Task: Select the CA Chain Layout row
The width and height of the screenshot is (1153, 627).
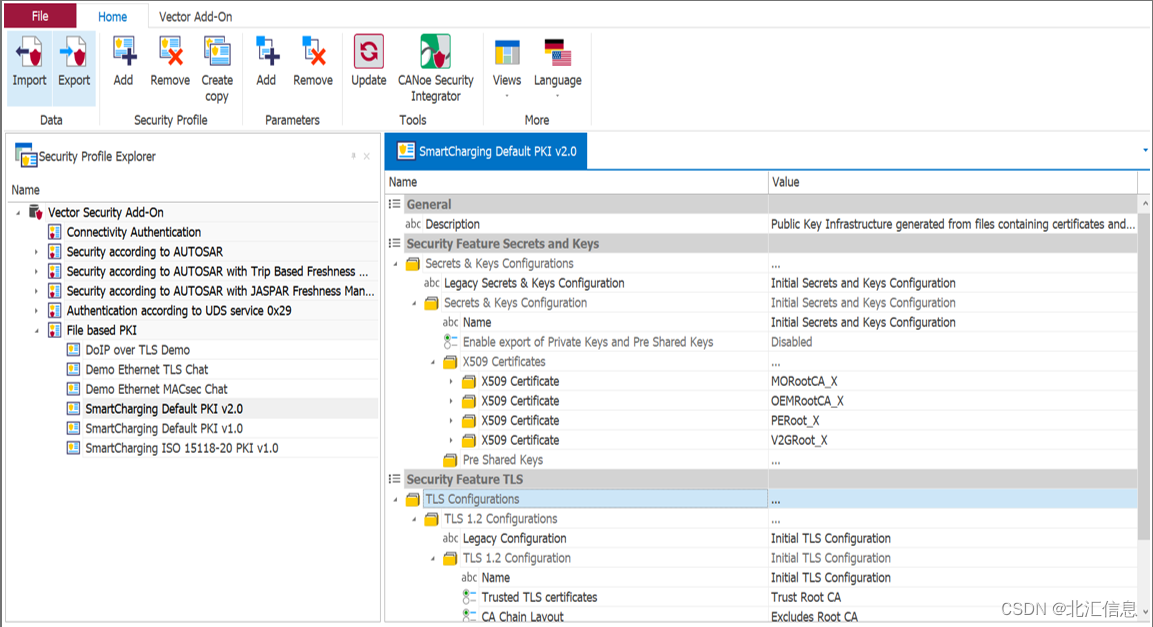Action: (761, 616)
